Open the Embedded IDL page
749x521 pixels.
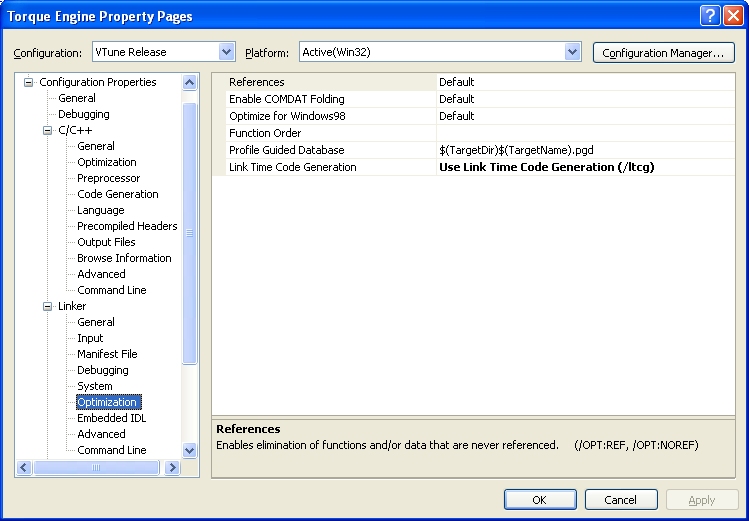pos(111,418)
